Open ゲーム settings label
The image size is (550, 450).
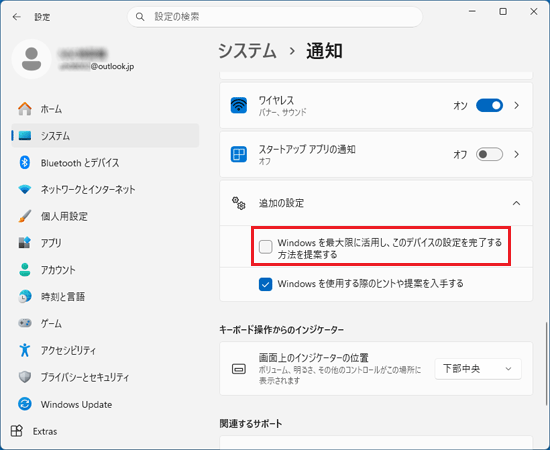point(52,323)
